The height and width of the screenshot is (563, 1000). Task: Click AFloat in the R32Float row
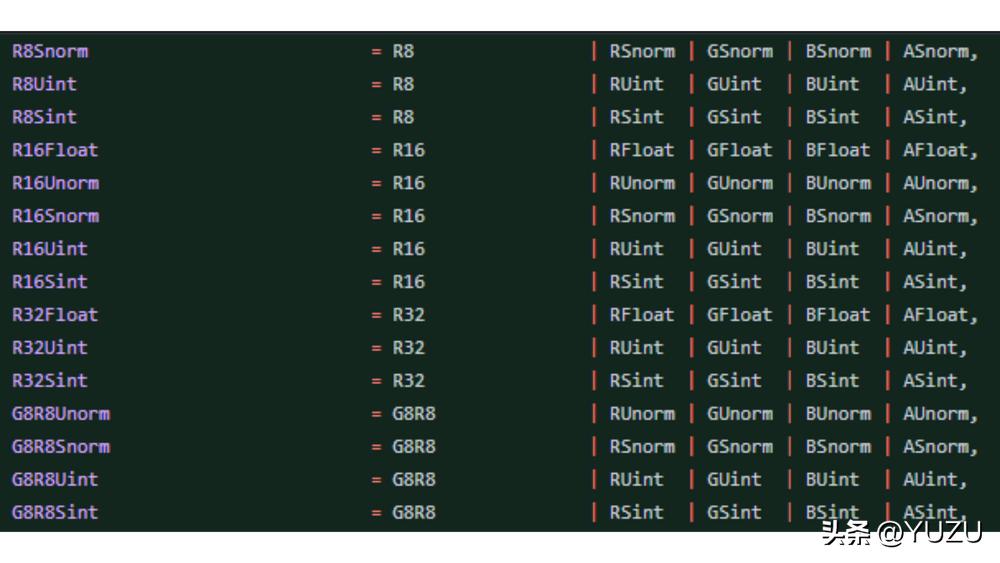(936, 315)
